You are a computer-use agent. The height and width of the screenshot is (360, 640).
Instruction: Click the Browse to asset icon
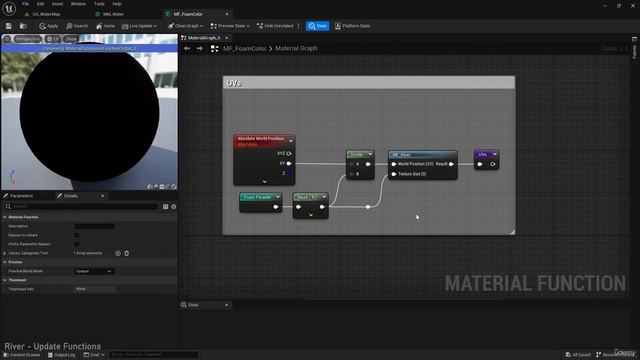click(23, 26)
